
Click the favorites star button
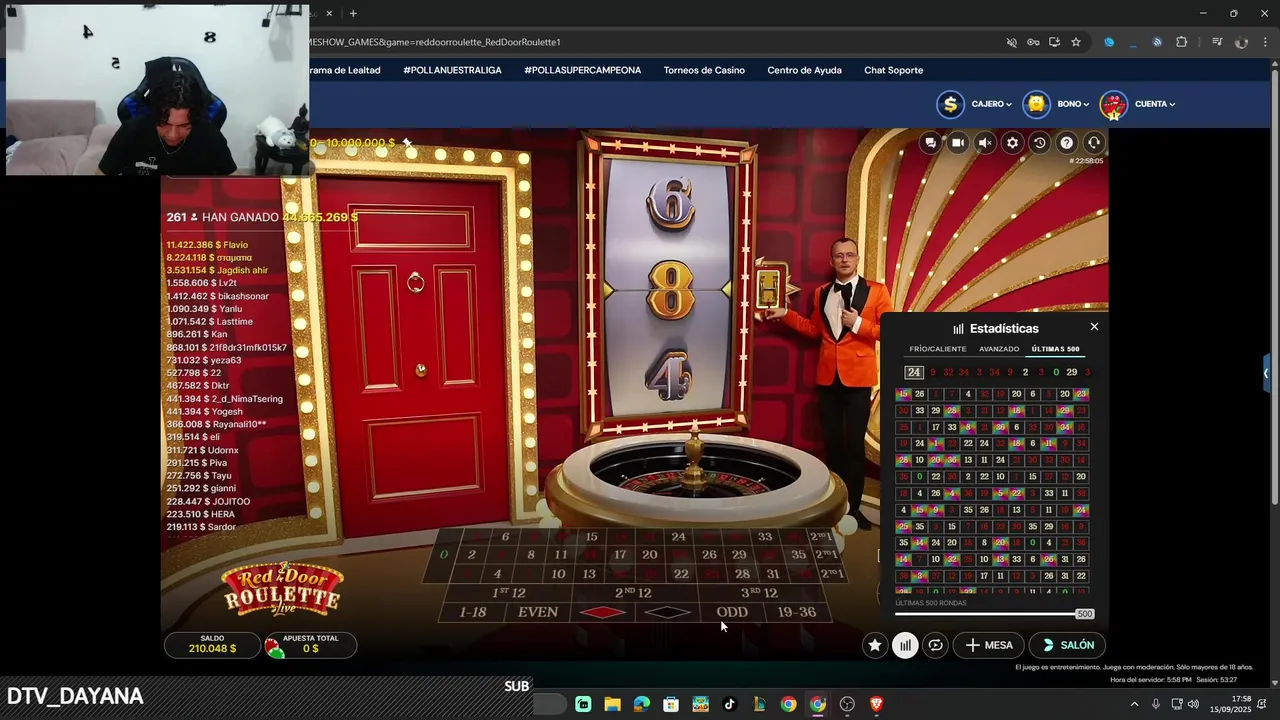point(875,645)
